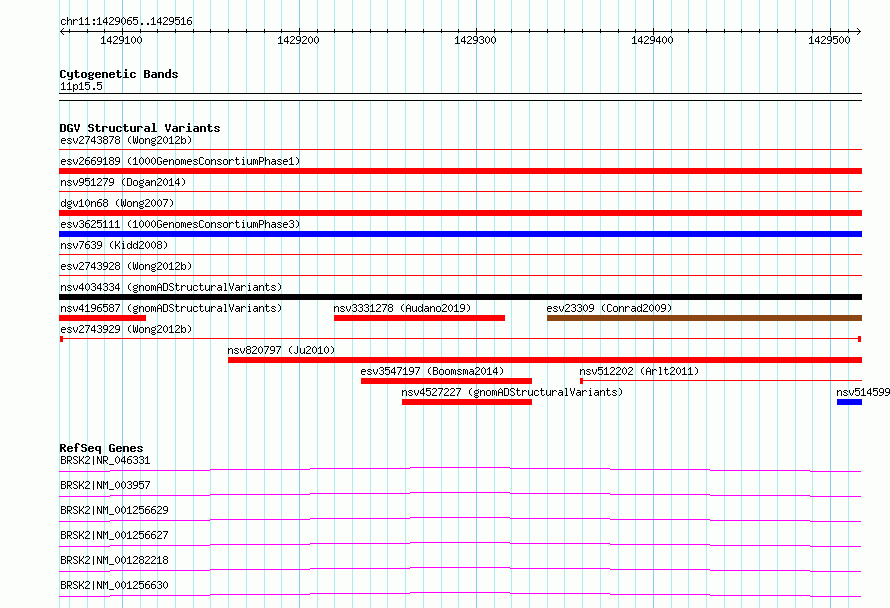890x608 pixels.
Task: Open transcript BRSK2|NM_001256630
Action: (114, 585)
